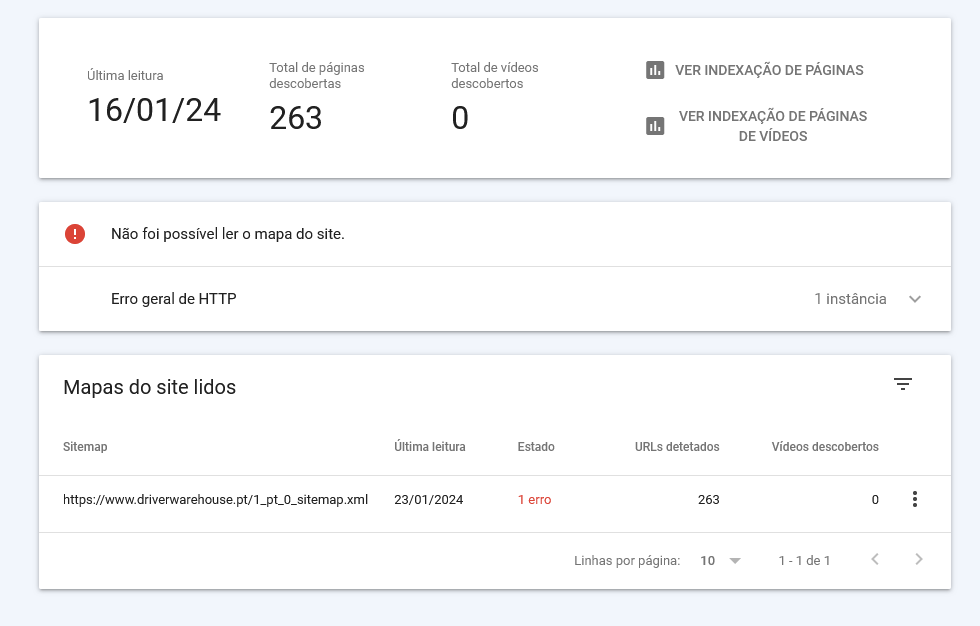Click 'Não foi possível ler o mapa do site' message
The image size is (980, 626).
click(x=228, y=234)
